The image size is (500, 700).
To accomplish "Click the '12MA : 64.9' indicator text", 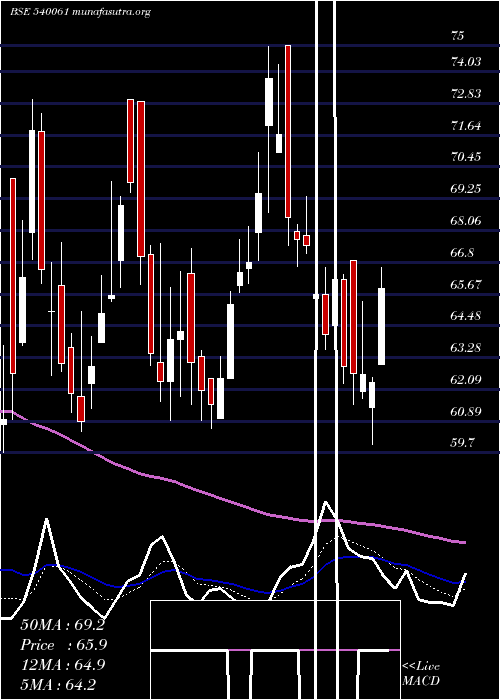I will (63, 665).
